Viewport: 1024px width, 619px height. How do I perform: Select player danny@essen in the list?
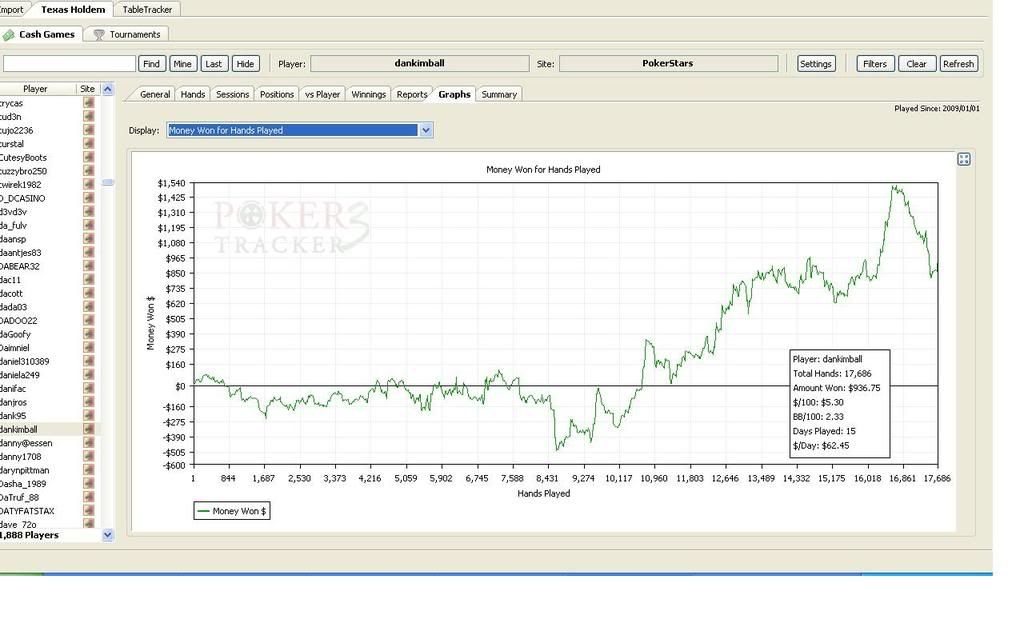[x=26, y=443]
